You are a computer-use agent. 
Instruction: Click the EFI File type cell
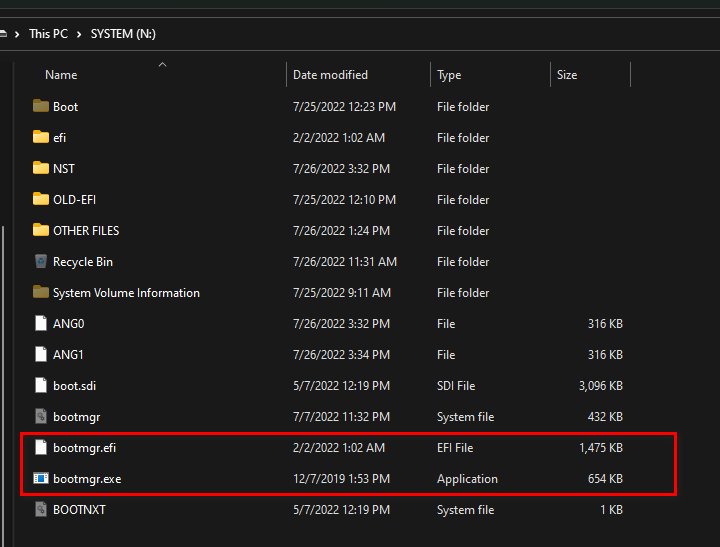455,448
